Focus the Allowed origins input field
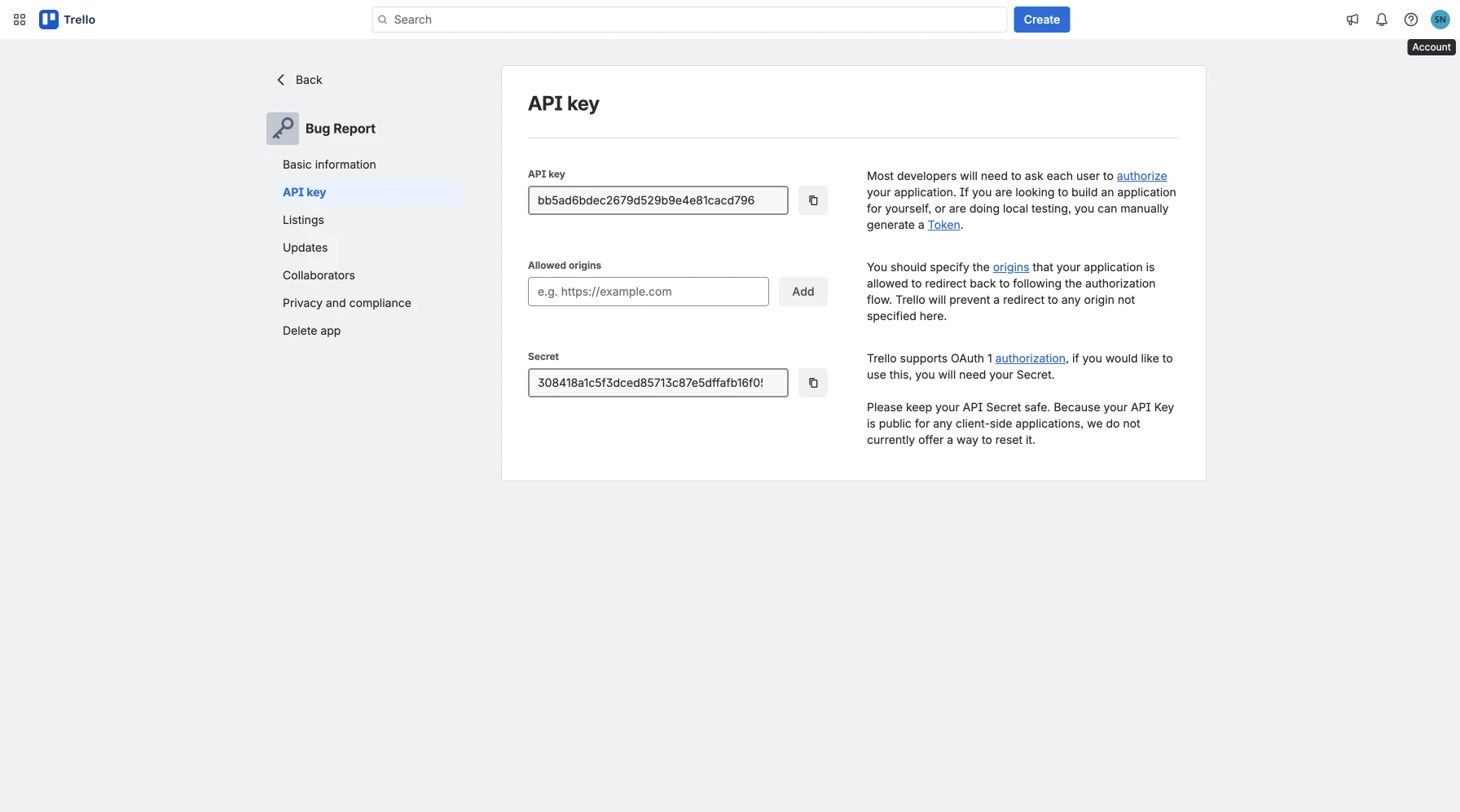 pyautogui.click(x=648, y=292)
